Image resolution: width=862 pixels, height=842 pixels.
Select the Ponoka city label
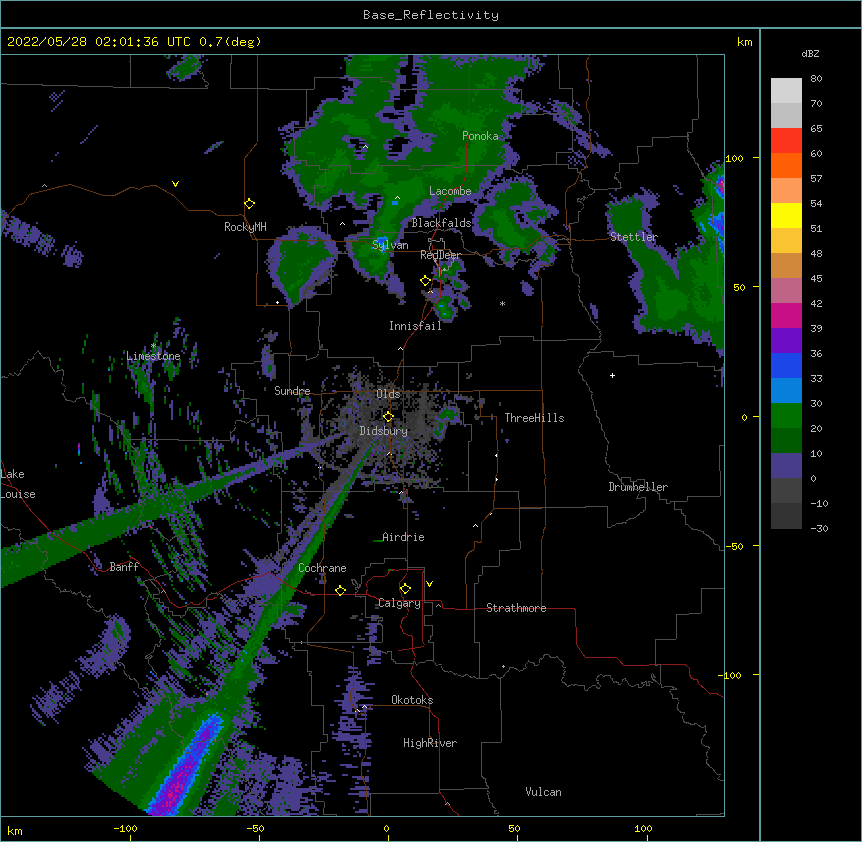pos(480,136)
